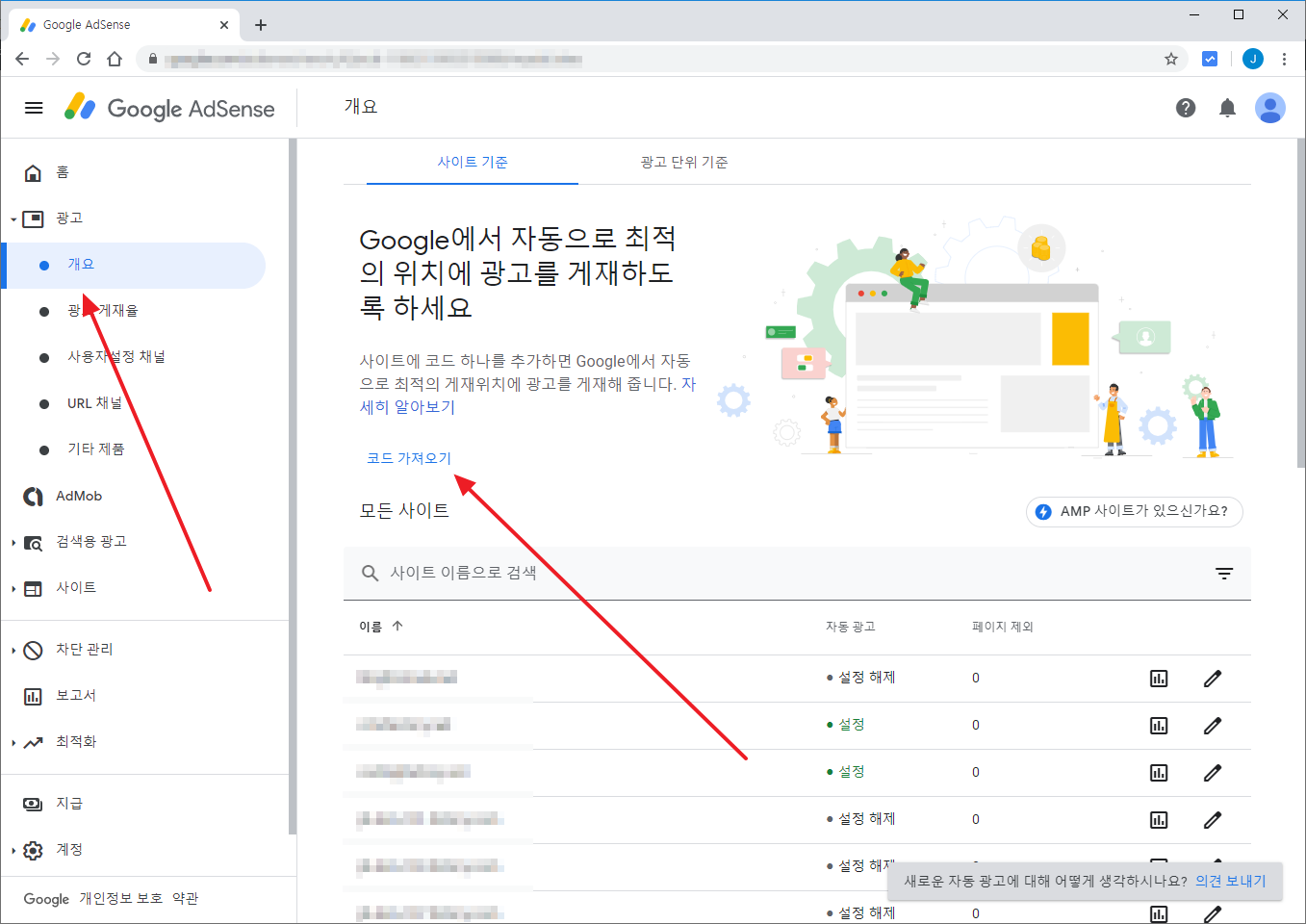This screenshot has height=924, width=1306.
Task: Select 홈 in the sidebar
Action: tap(144, 172)
